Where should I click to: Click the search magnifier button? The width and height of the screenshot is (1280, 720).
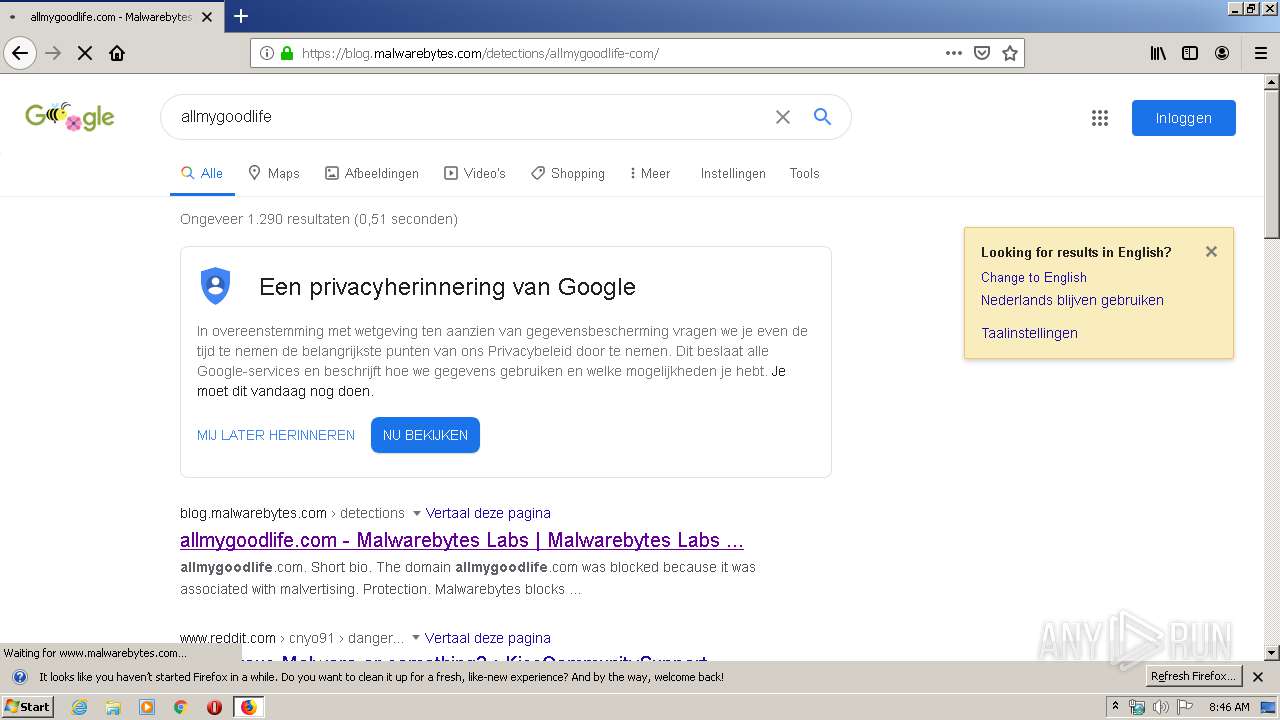click(x=822, y=117)
